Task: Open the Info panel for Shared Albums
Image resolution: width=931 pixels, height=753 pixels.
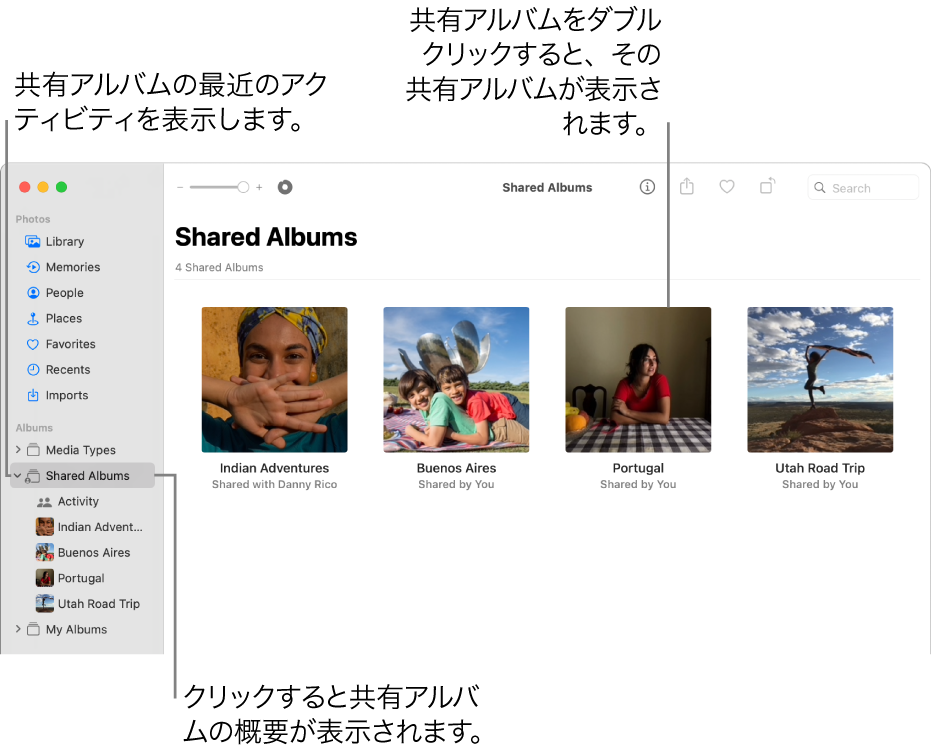Action: 647,187
